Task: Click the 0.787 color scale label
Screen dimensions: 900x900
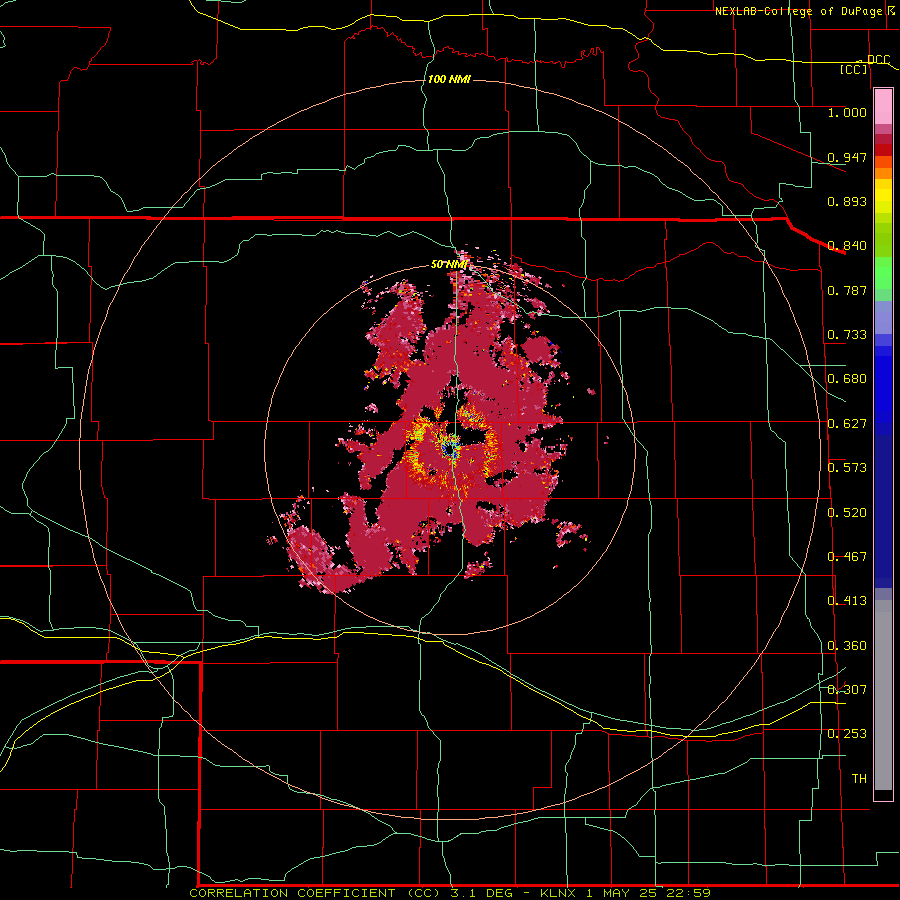Action: (x=847, y=290)
